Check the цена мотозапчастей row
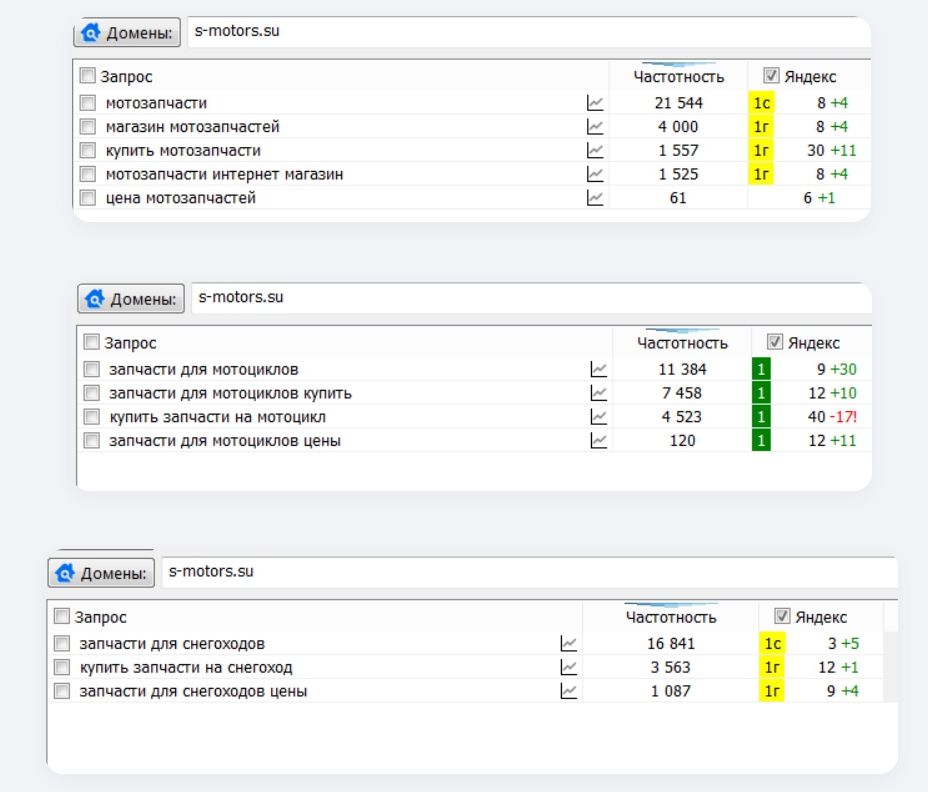Screen dimensions: 928x792 [88, 198]
